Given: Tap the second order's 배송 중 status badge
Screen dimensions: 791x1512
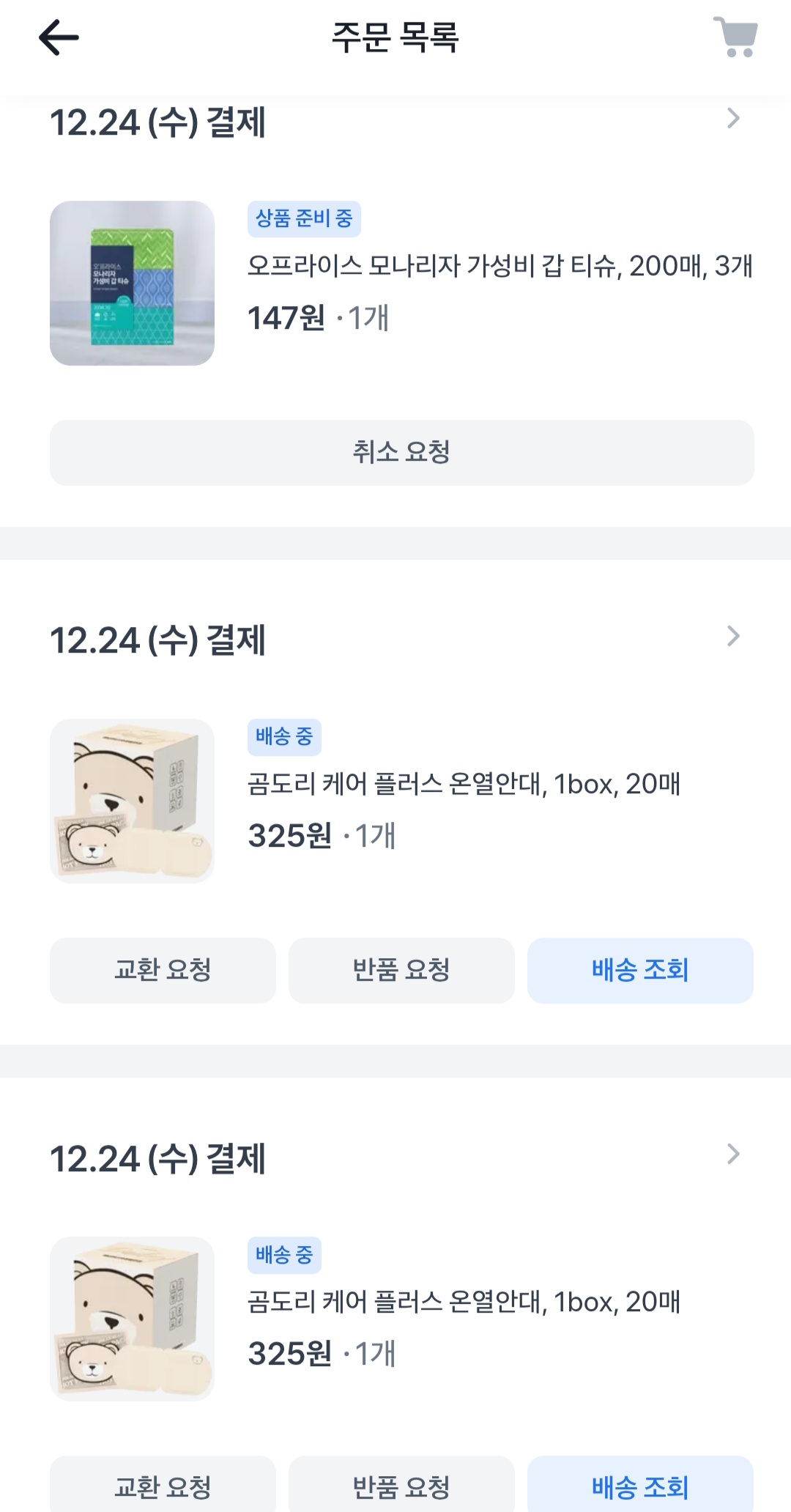Looking at the screenshot, I should tap(284, 737).
